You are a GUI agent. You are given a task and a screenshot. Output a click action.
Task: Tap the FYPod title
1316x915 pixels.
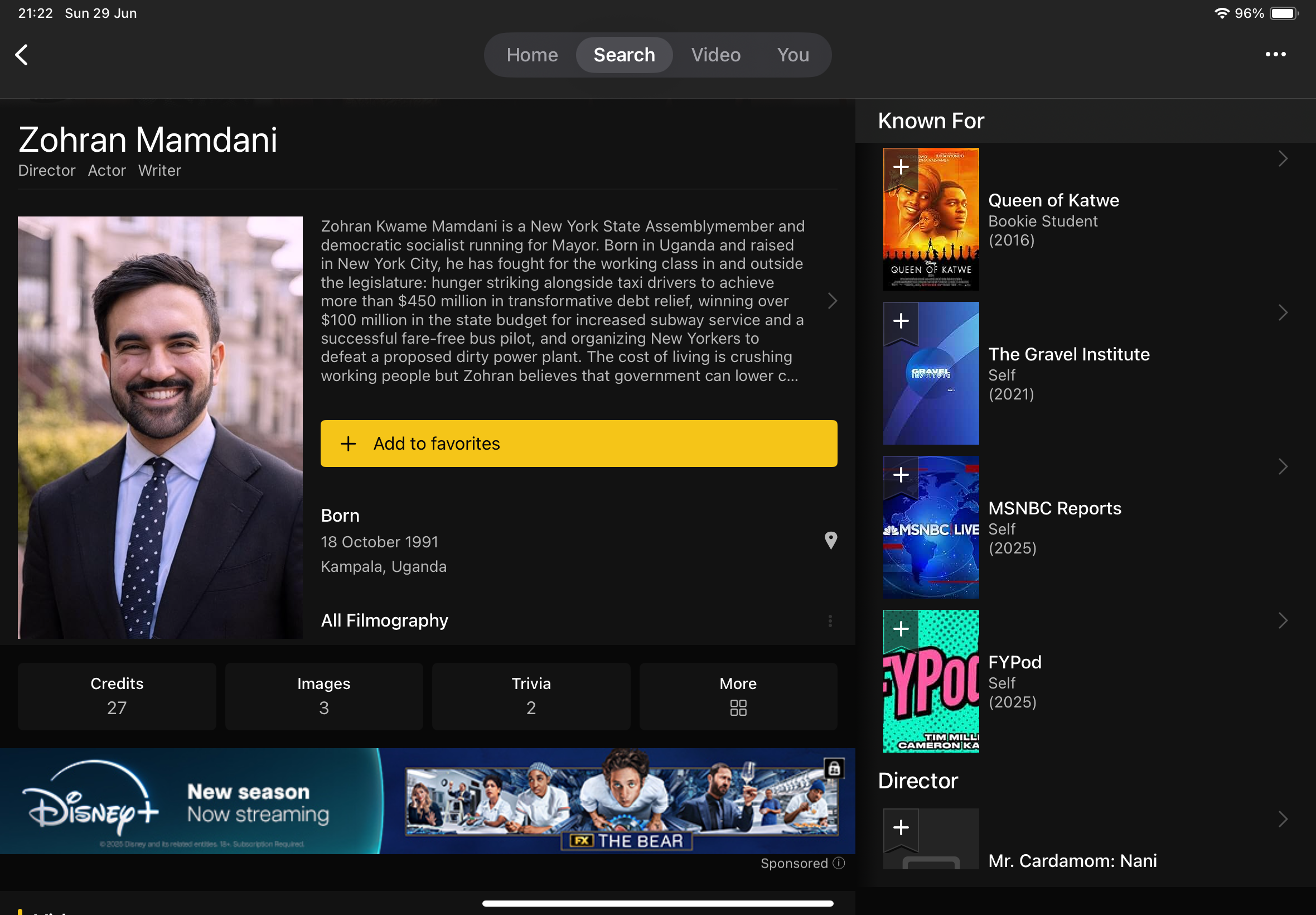1015,663
